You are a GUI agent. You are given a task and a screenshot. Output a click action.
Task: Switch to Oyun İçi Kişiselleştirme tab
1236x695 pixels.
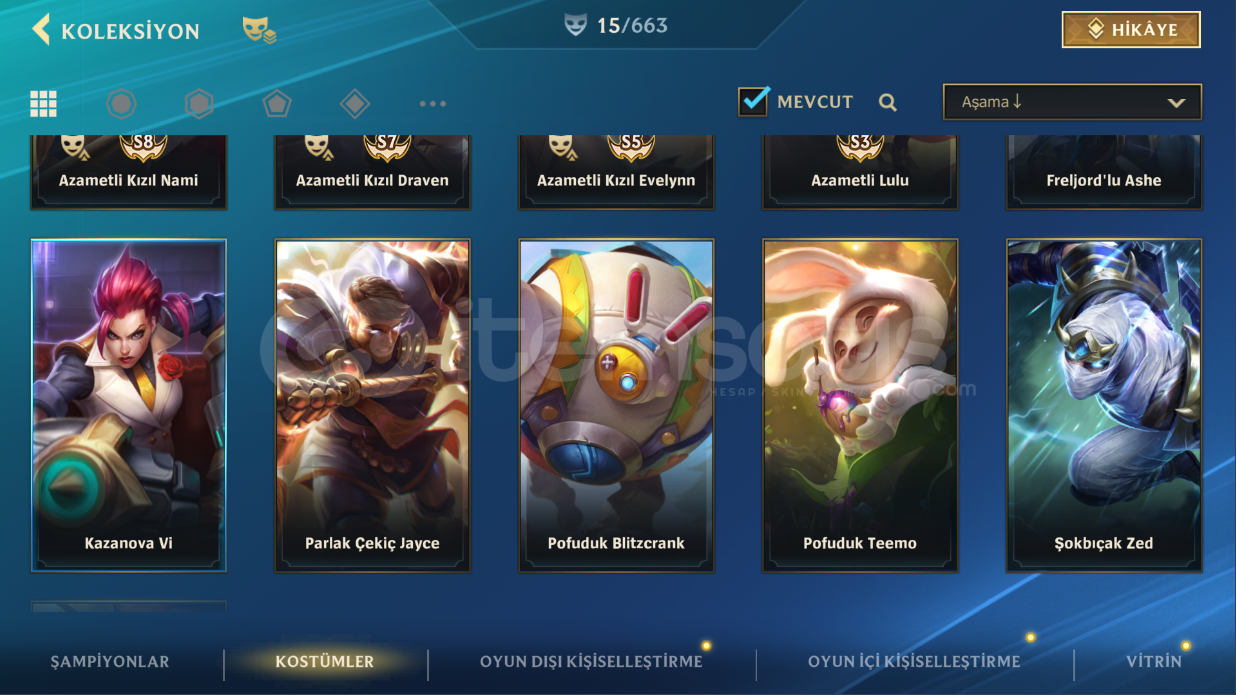[x=914, y=661]
